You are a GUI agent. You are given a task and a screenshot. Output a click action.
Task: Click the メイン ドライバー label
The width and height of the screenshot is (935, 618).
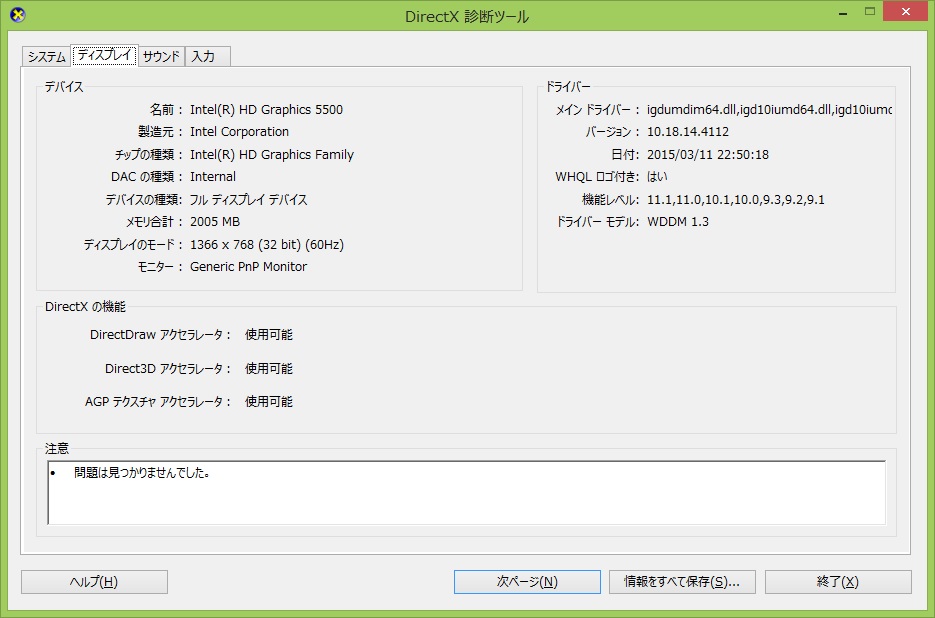597,110
